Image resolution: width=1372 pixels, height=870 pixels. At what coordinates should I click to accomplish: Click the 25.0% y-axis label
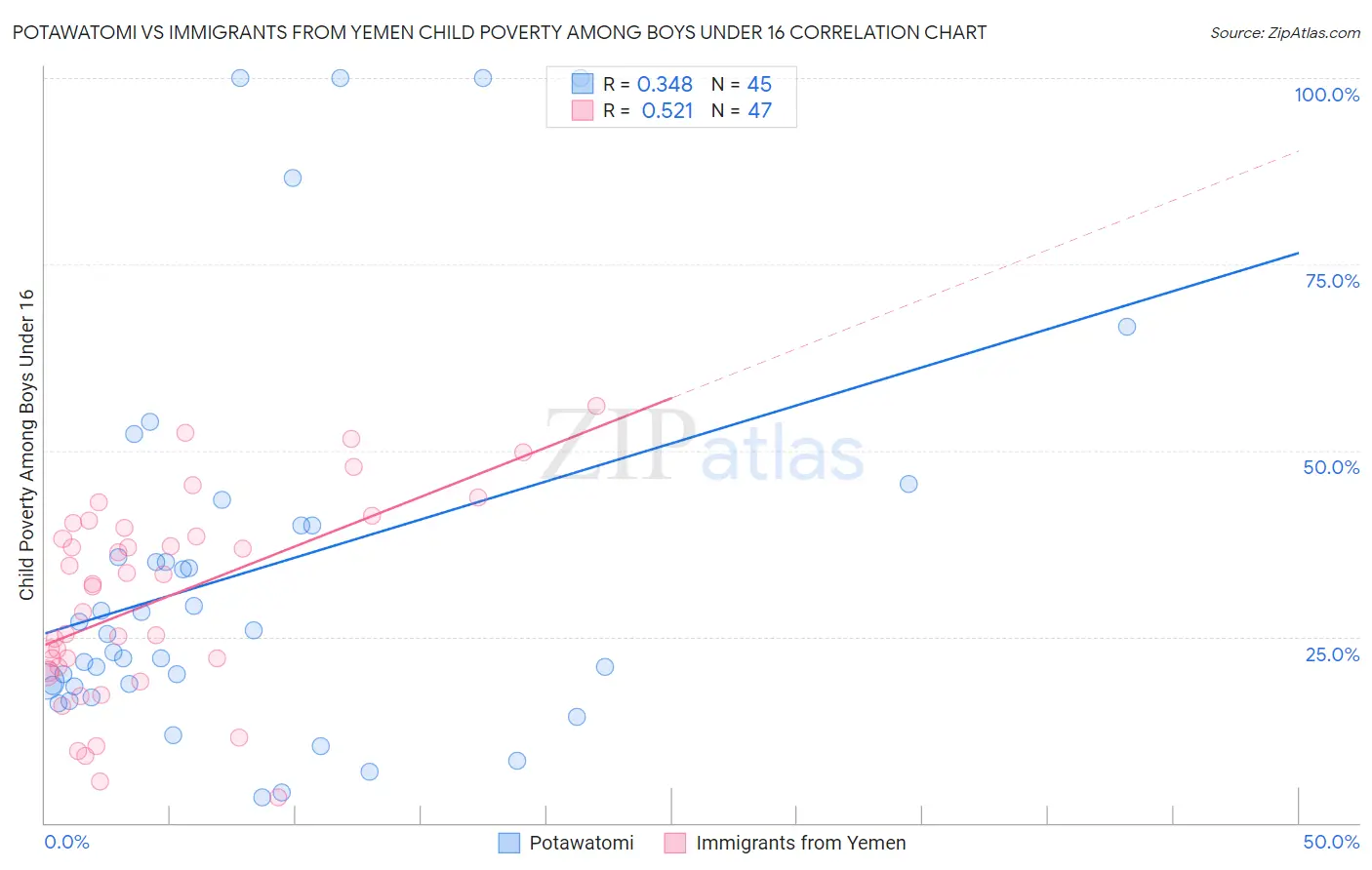[1332, 654]
